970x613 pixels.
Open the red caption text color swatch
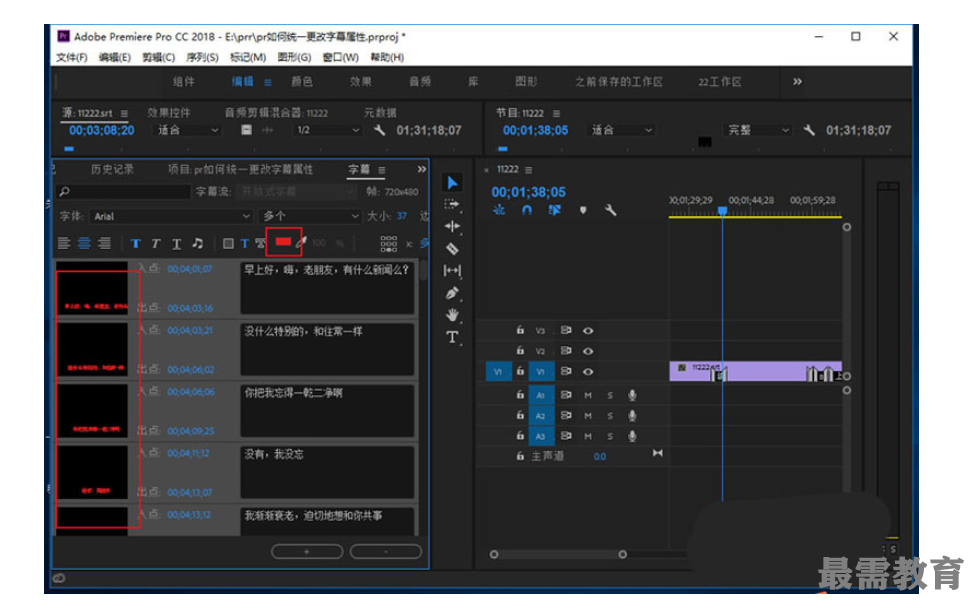[x=283, y=242]
